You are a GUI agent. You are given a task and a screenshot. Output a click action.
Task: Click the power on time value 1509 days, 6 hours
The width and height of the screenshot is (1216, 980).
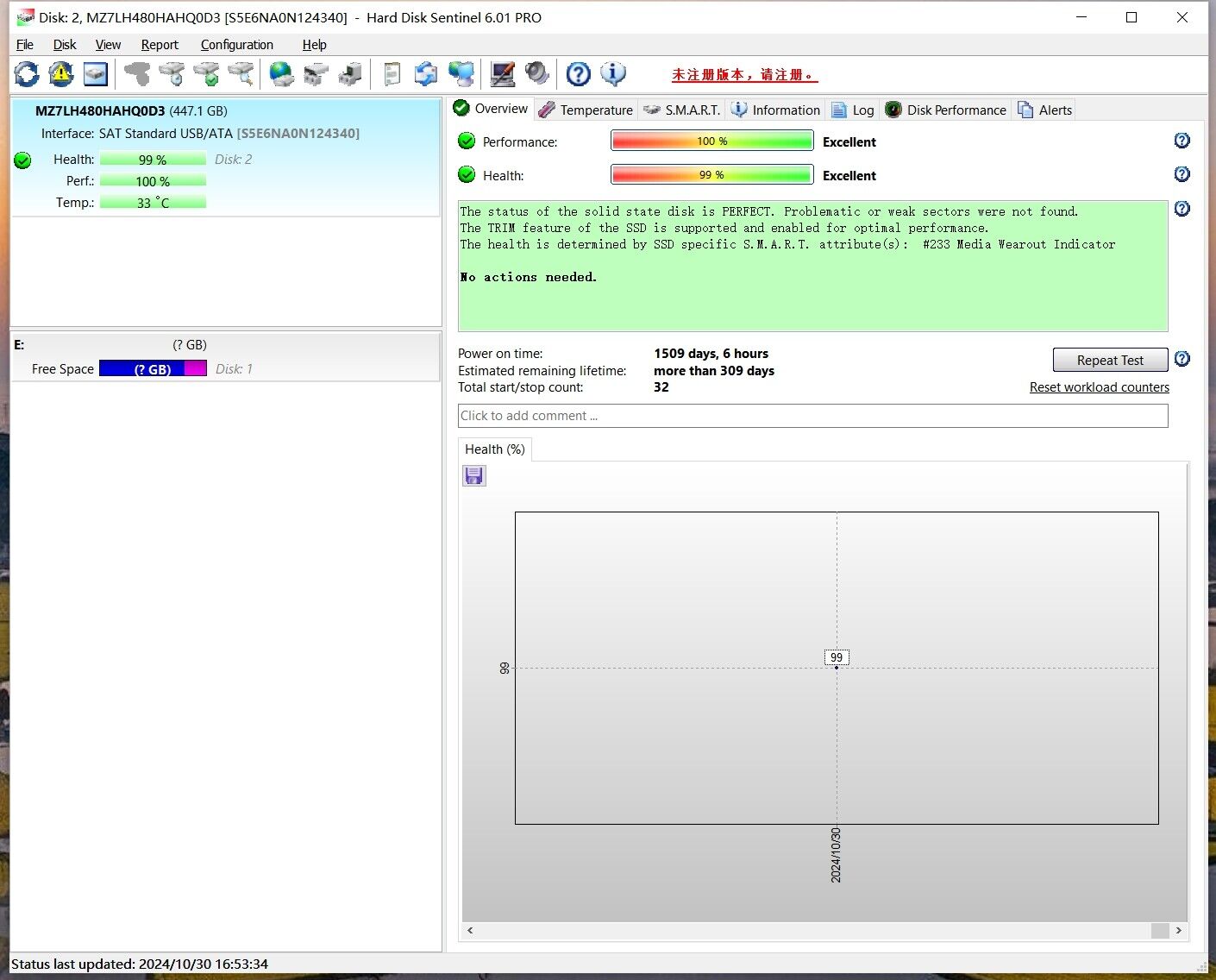tap(711, 354)
